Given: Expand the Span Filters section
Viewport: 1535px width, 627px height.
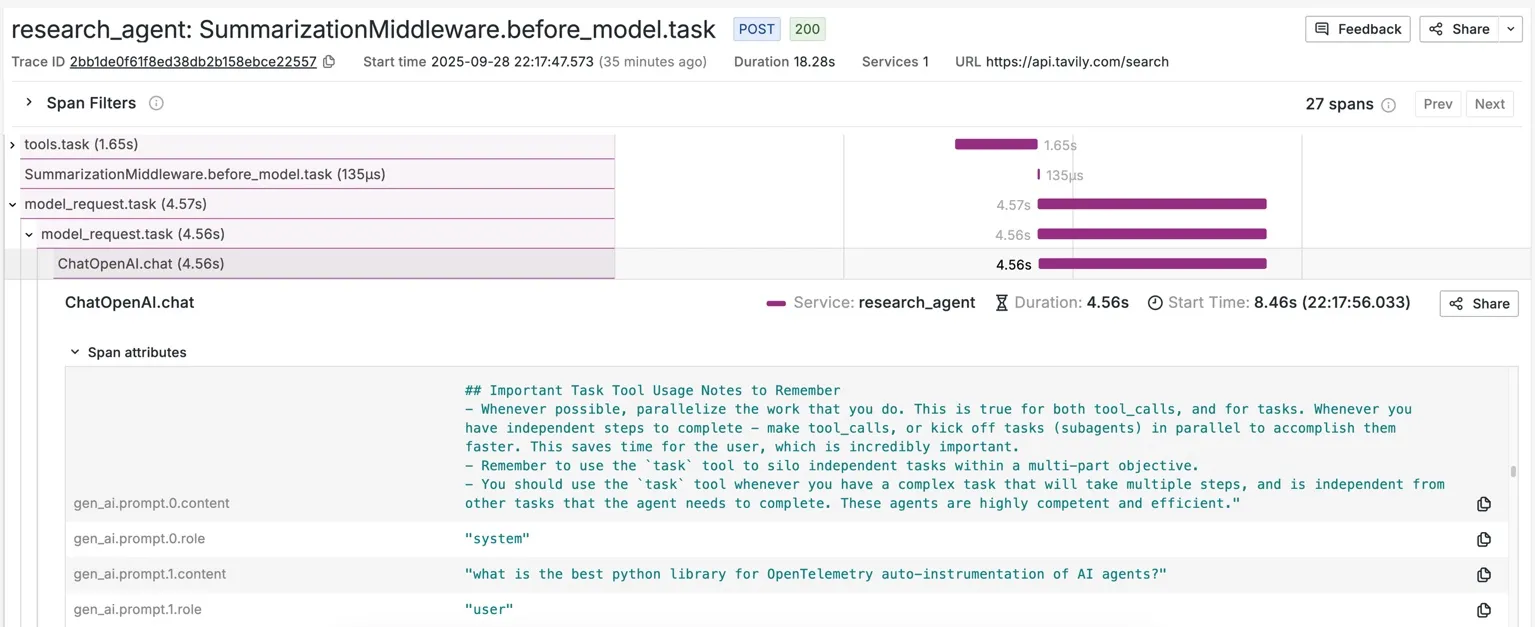Looking at the screenshot, I should (29, 103).
